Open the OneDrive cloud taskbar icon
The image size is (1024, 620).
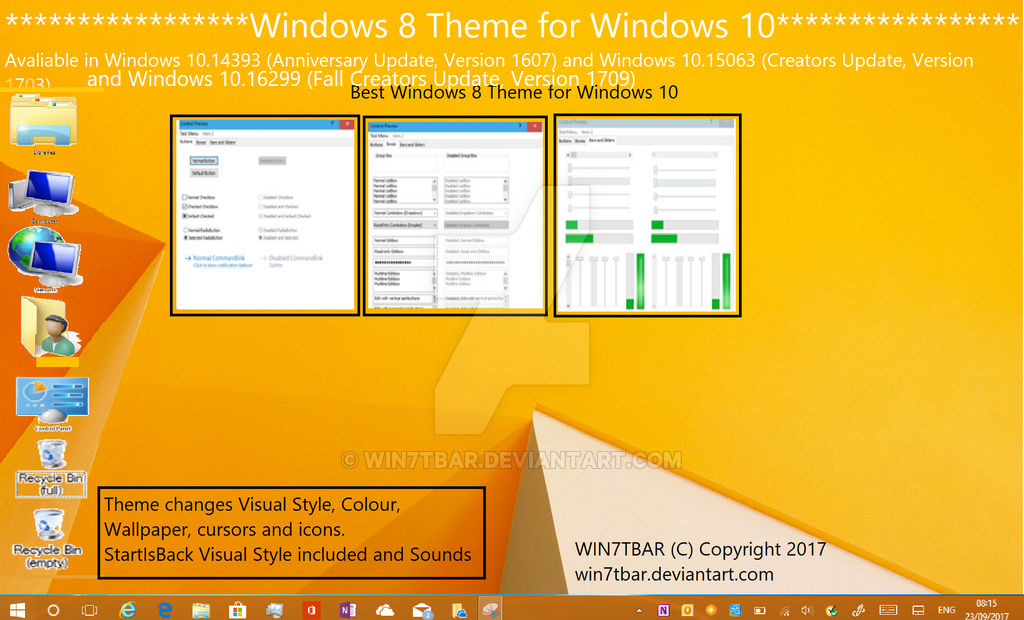click(385, 610)
